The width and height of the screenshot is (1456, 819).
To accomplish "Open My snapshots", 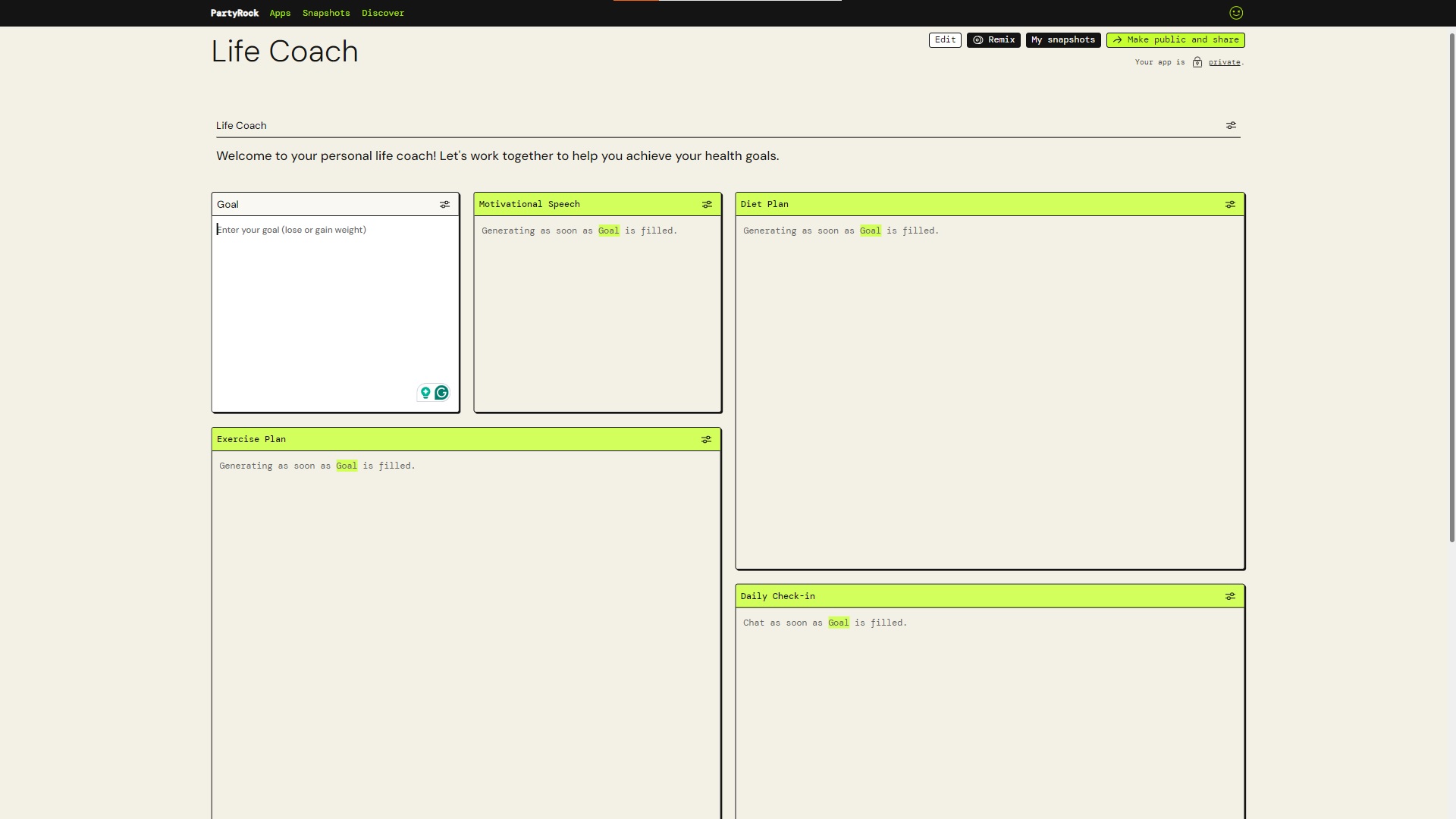I will [x=1063, y=40].
